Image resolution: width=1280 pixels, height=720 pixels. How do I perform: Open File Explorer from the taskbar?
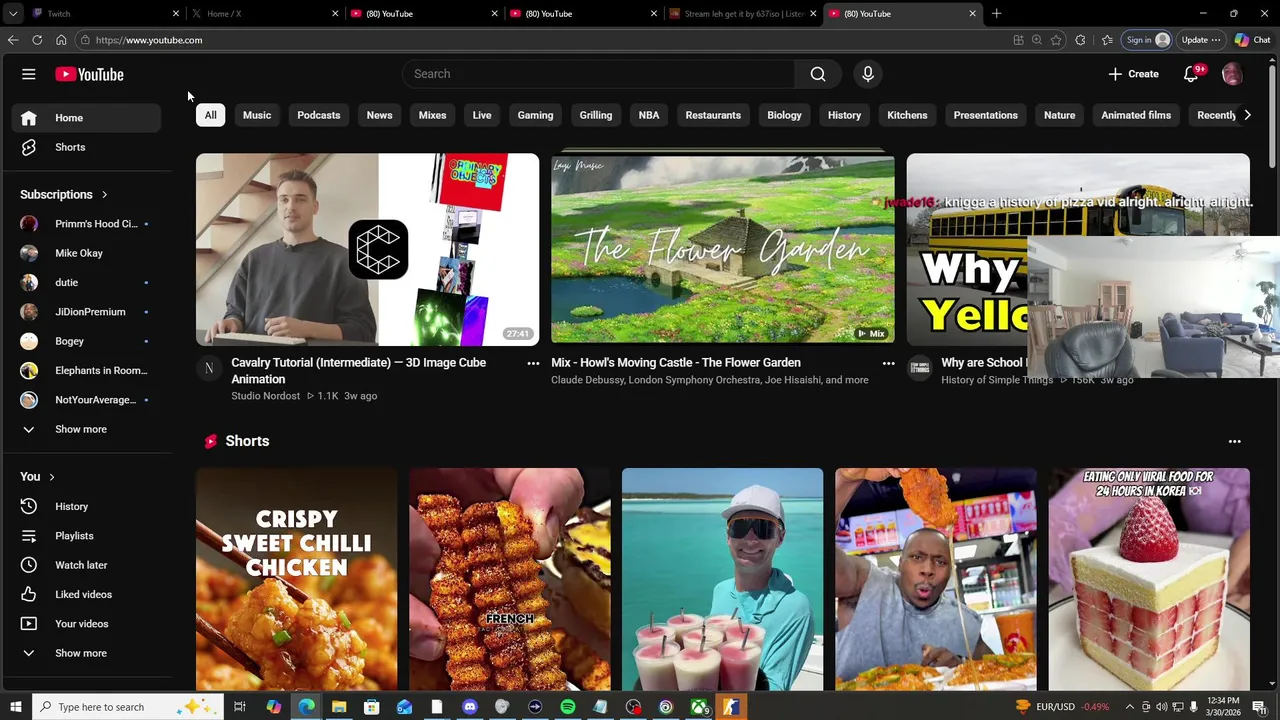point(339,707)
